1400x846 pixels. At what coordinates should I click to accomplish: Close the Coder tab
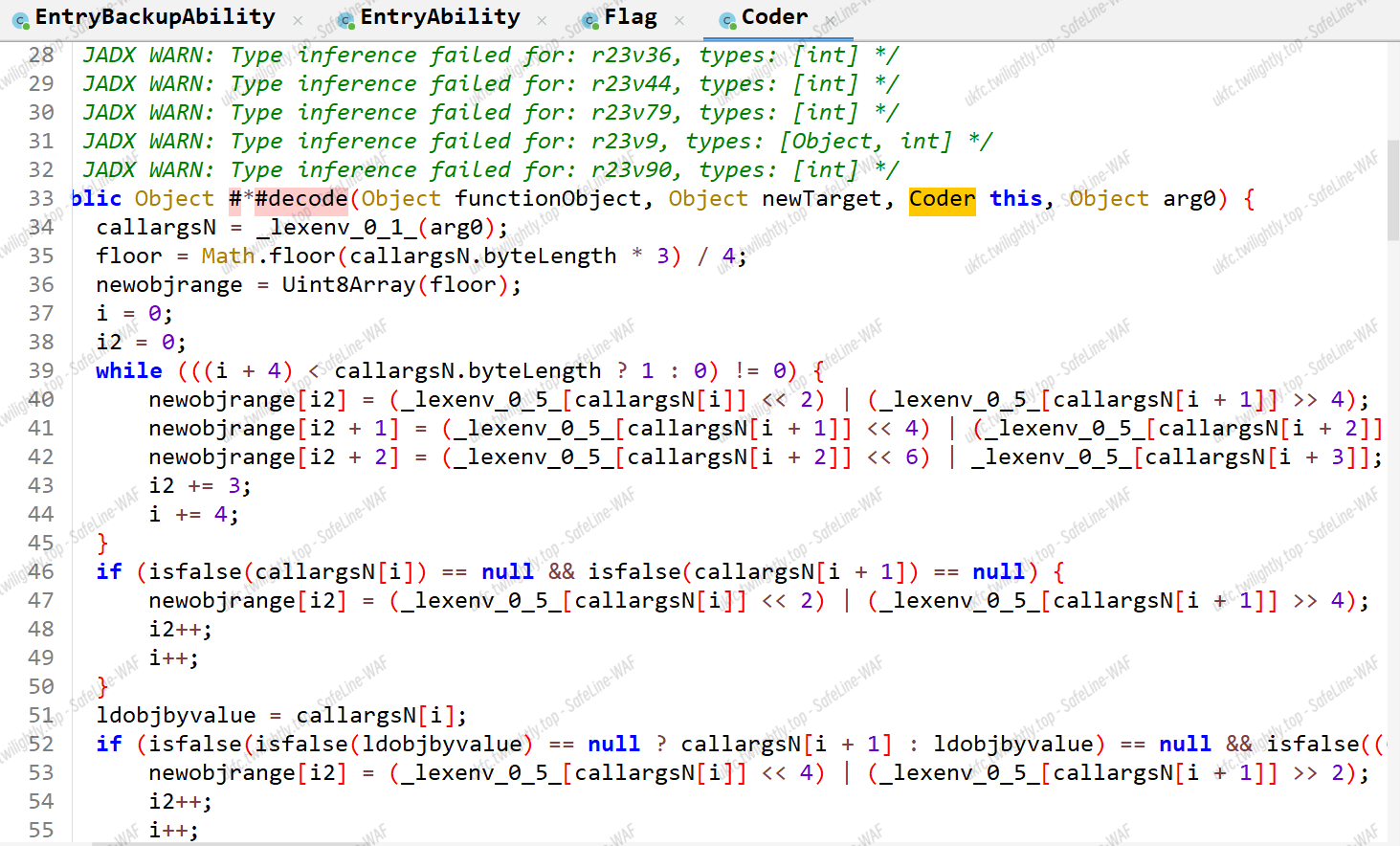coord(830,20)
